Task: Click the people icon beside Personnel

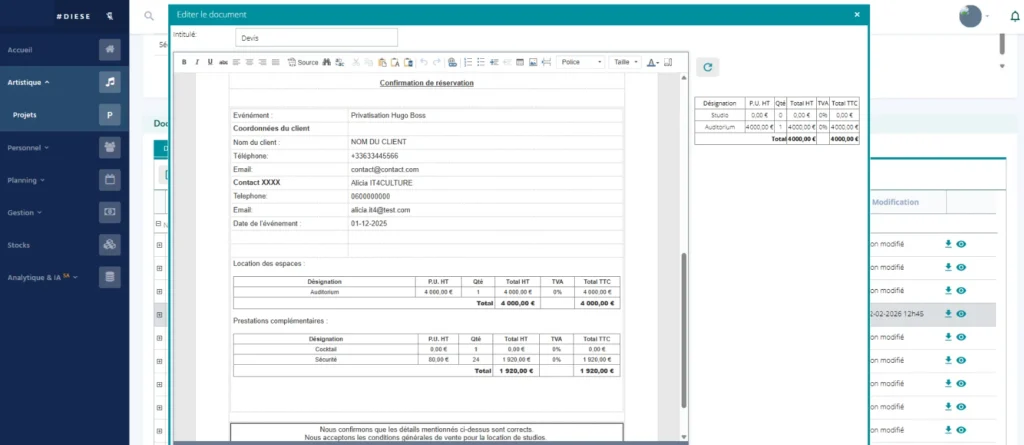Action: (110, 148)
